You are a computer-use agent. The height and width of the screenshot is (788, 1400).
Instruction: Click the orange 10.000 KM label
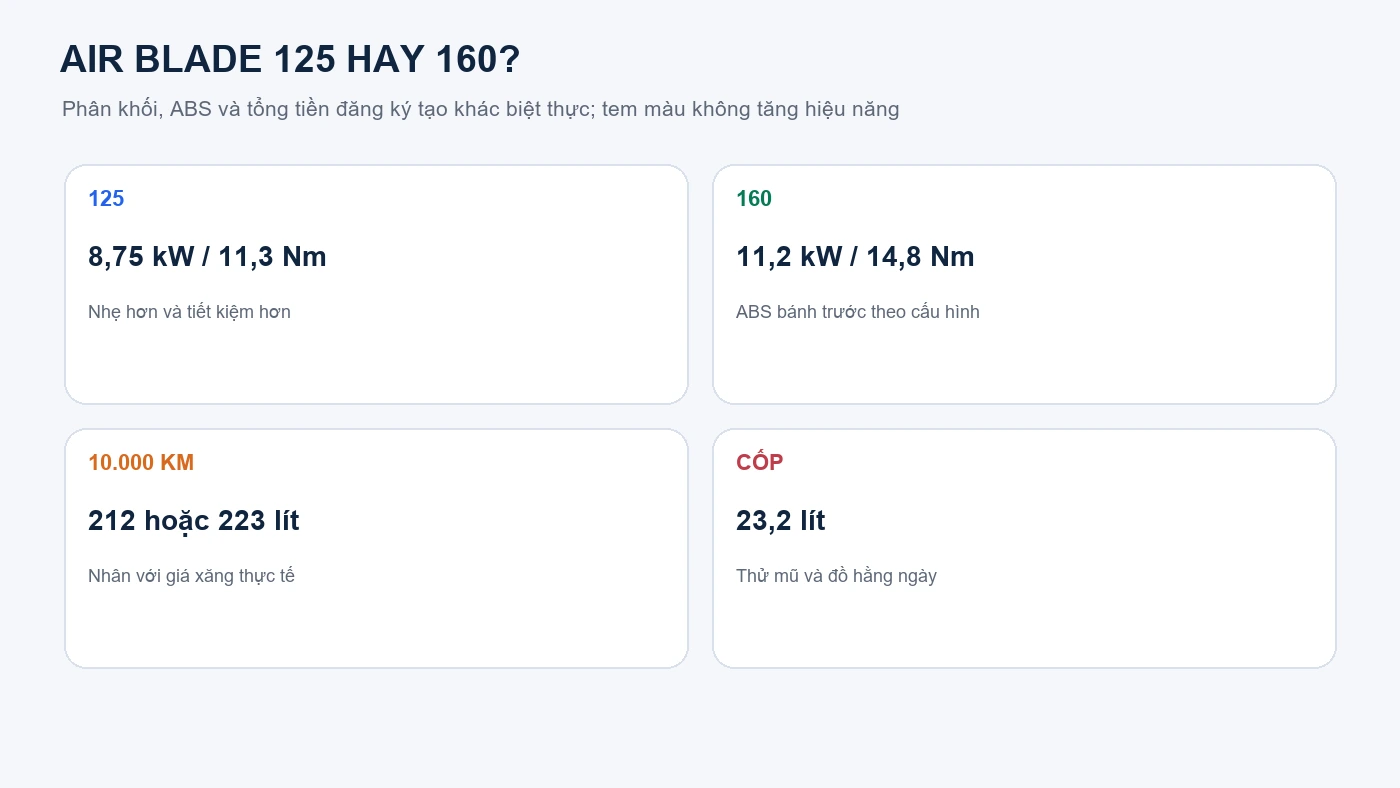pos(141,462)
